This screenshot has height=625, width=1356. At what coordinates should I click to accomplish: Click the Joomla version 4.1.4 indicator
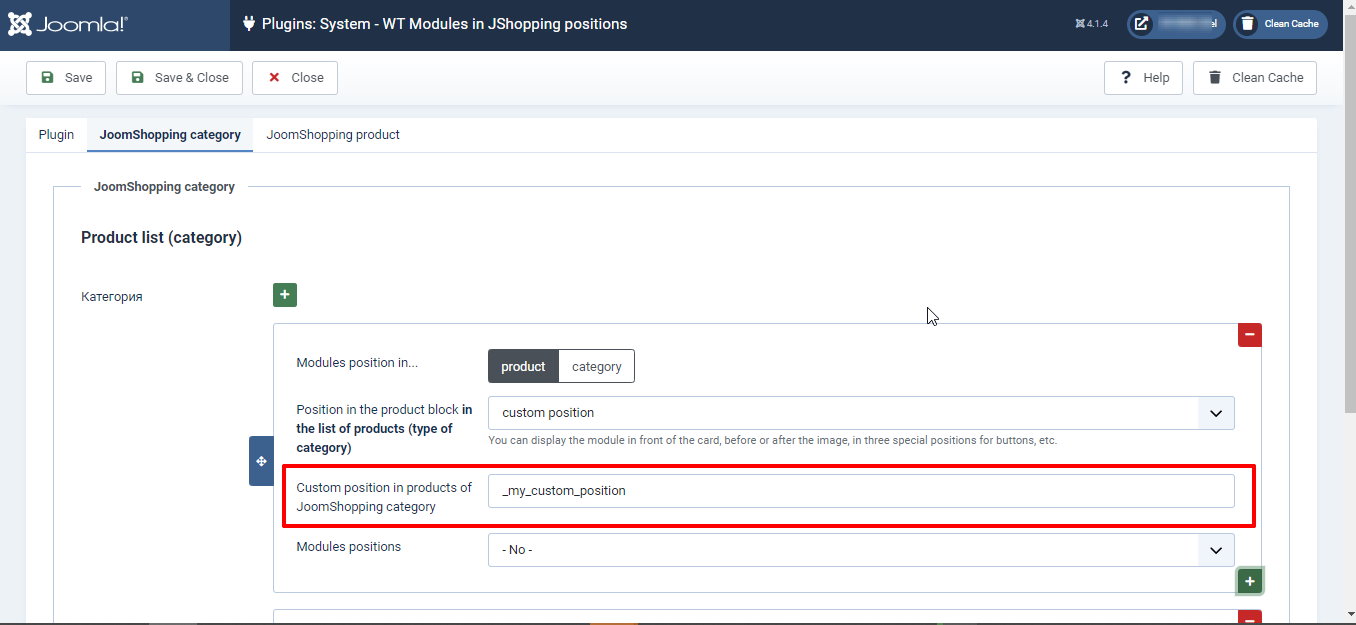[x=1091, y=24]
